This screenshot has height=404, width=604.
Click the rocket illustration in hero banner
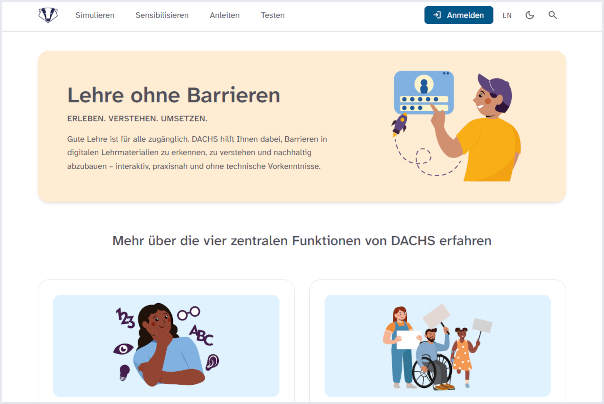pyautogui.click(x=400, y=124)
